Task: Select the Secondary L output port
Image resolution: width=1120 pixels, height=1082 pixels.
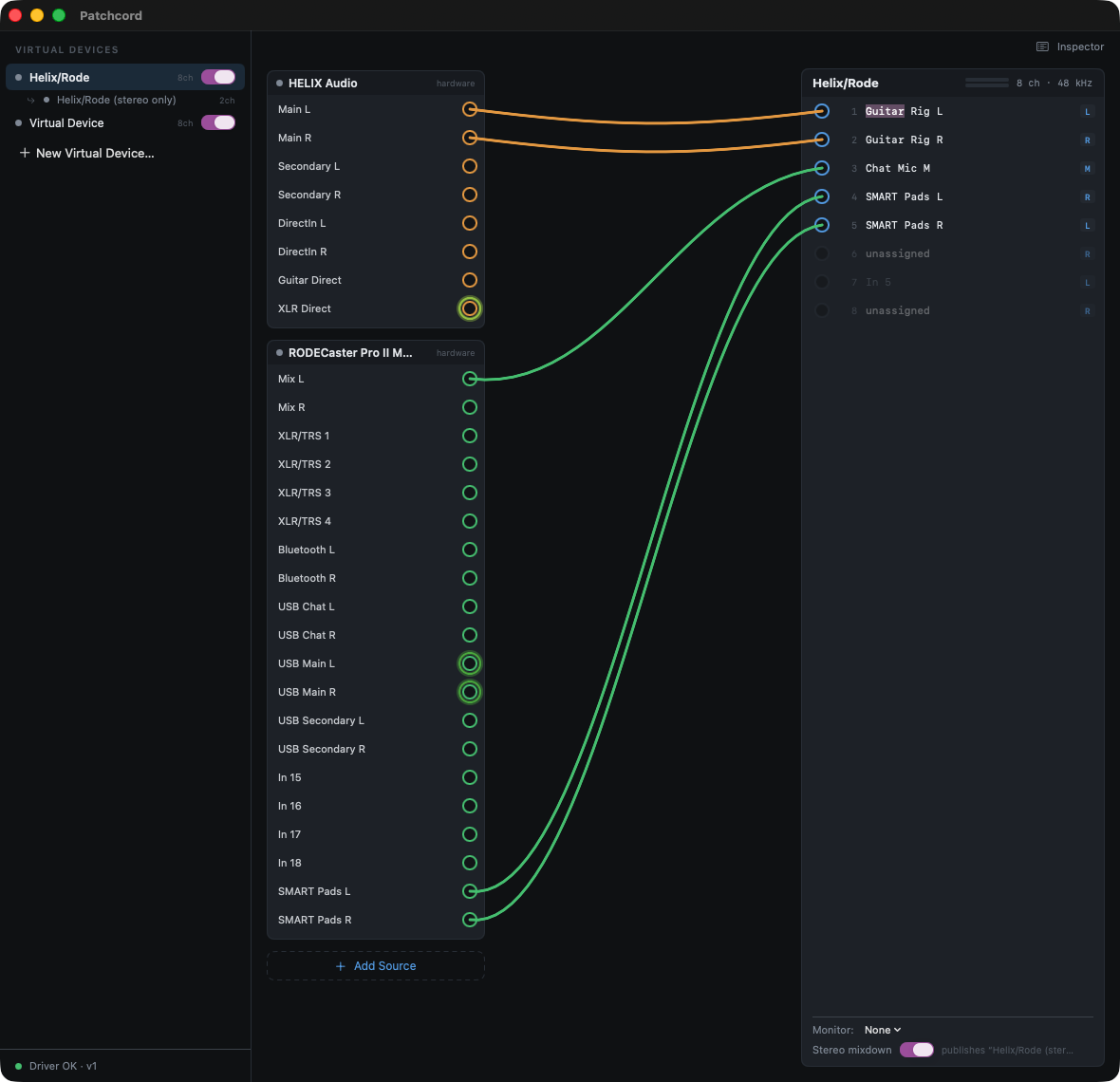Action: pos(469,166)
